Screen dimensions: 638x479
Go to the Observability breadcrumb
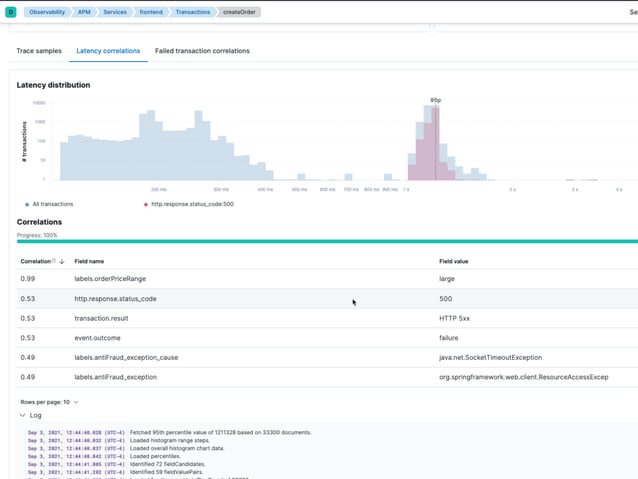pyautogui.click(x=47, y=12)
